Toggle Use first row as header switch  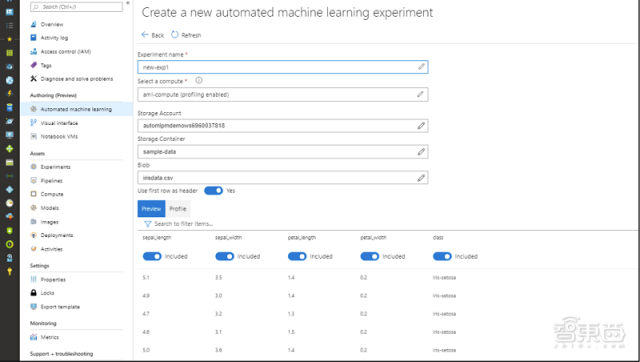point(213,191)
